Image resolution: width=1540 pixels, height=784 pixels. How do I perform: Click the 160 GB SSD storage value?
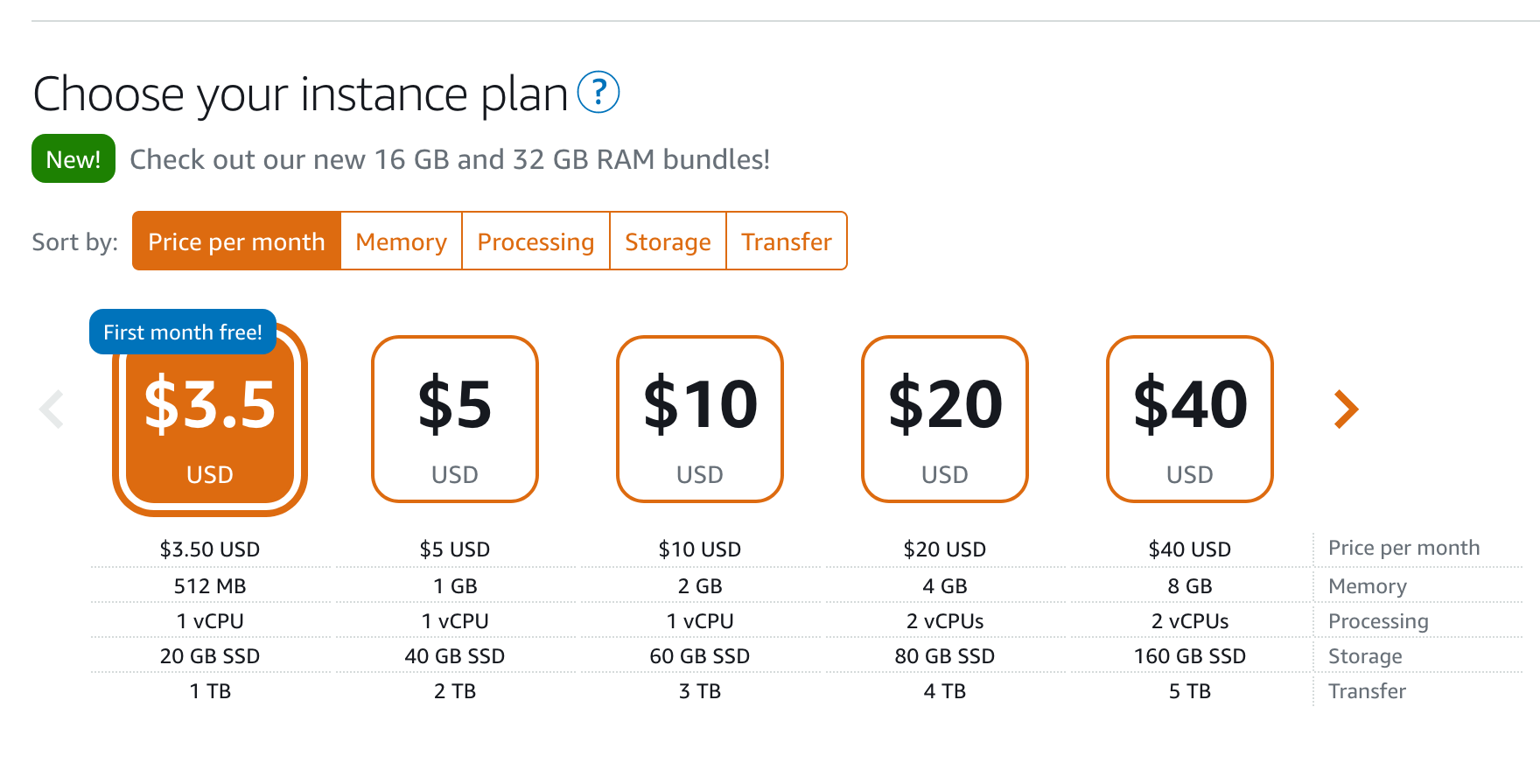[1190, 655]
